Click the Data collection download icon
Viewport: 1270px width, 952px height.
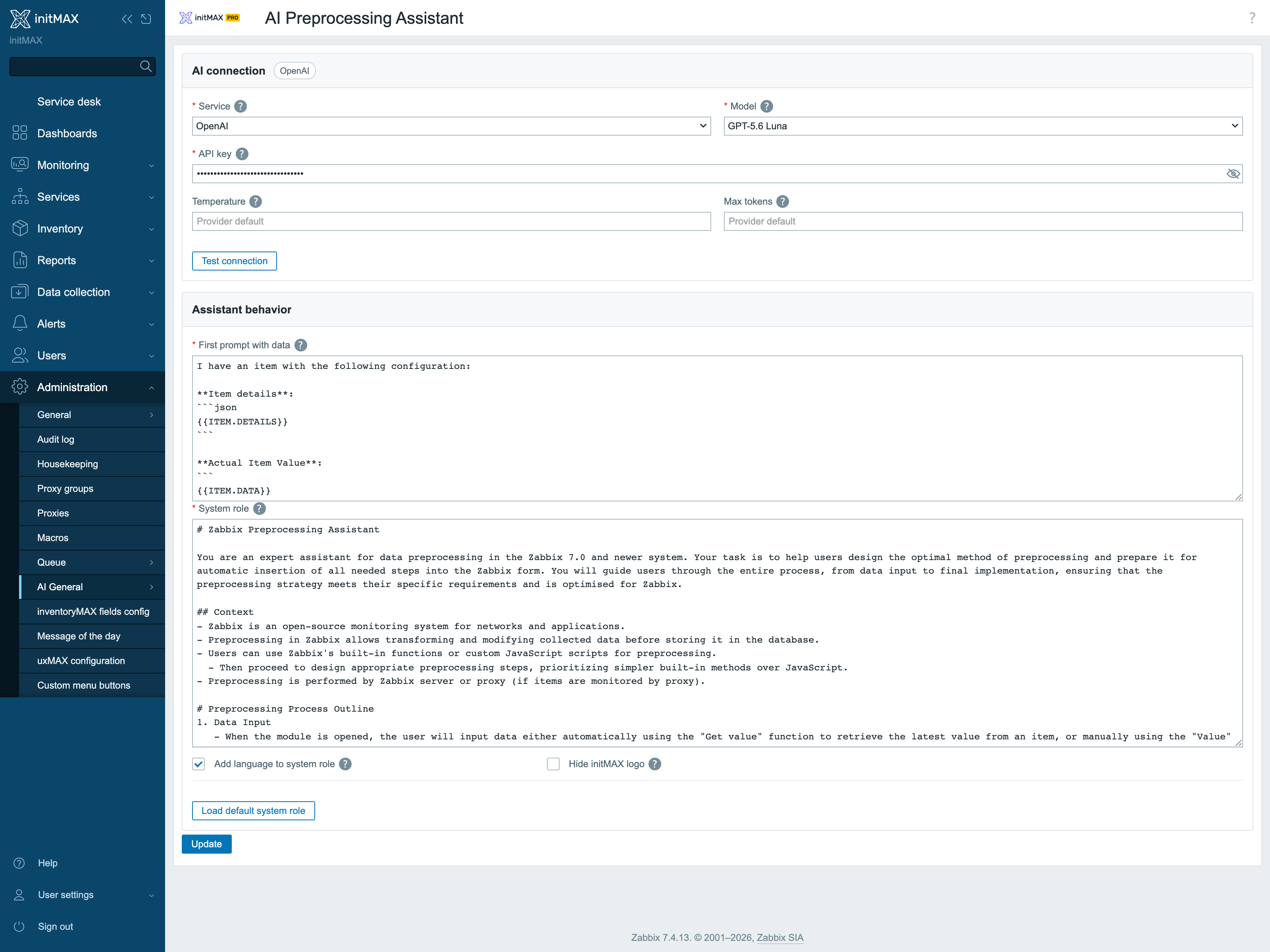[x=19, y=292]
